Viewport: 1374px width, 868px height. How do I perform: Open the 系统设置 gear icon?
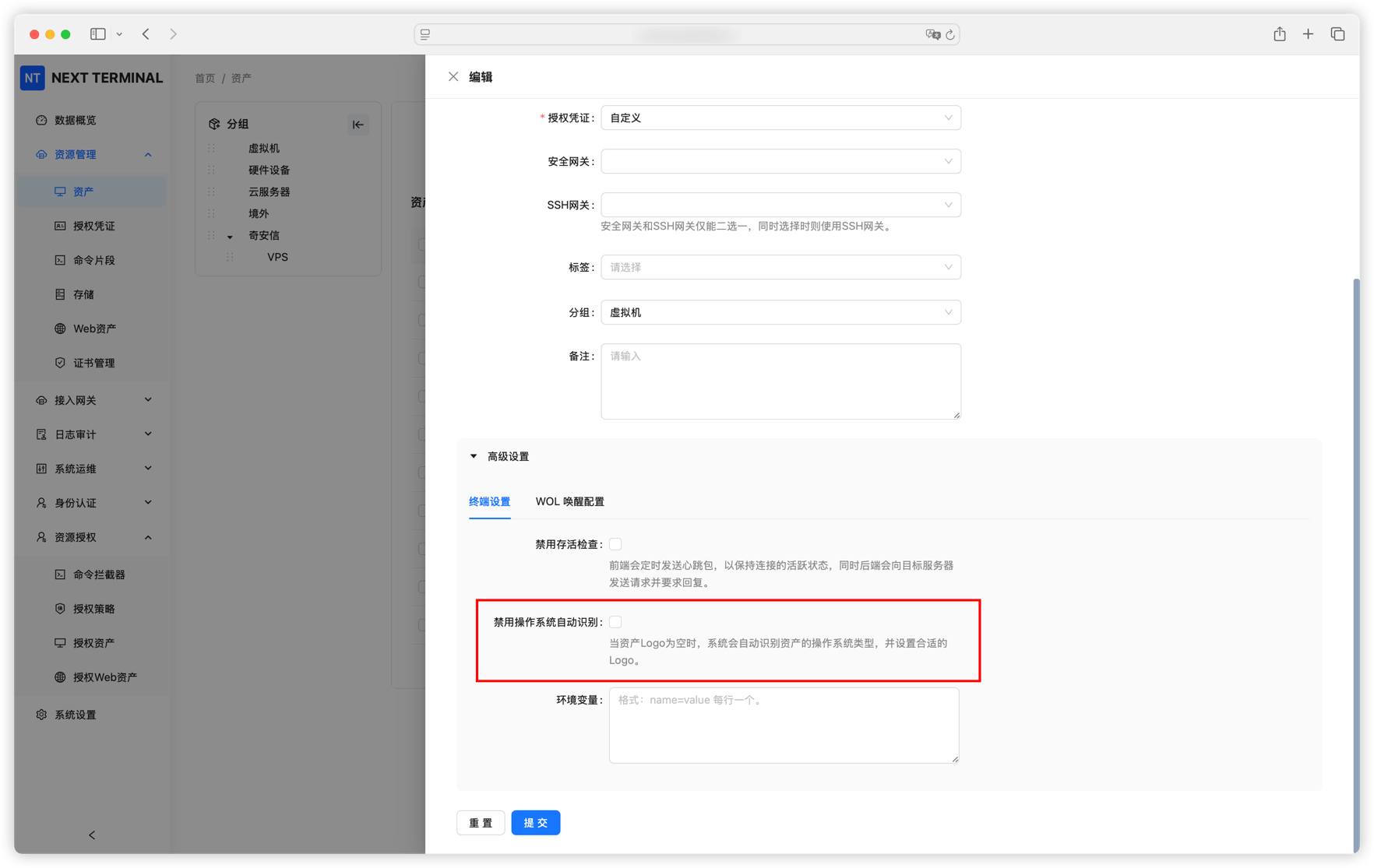pos(41,715)
